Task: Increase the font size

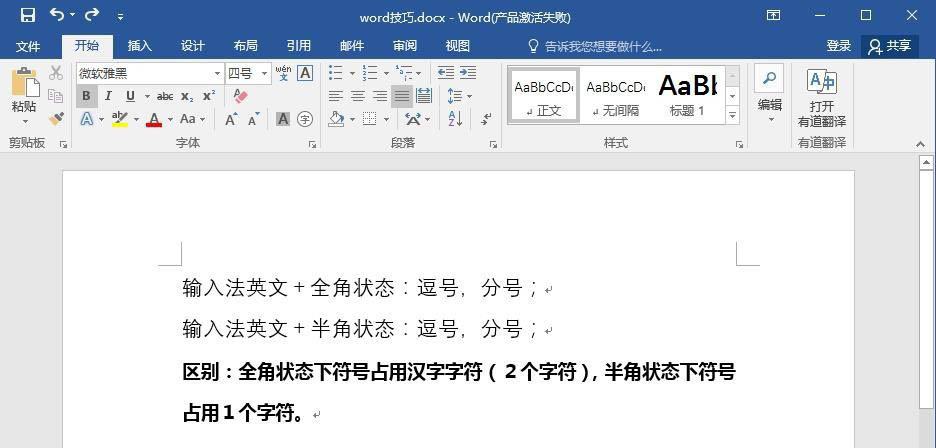Action: pyautogui.click(x=232, y=119)
